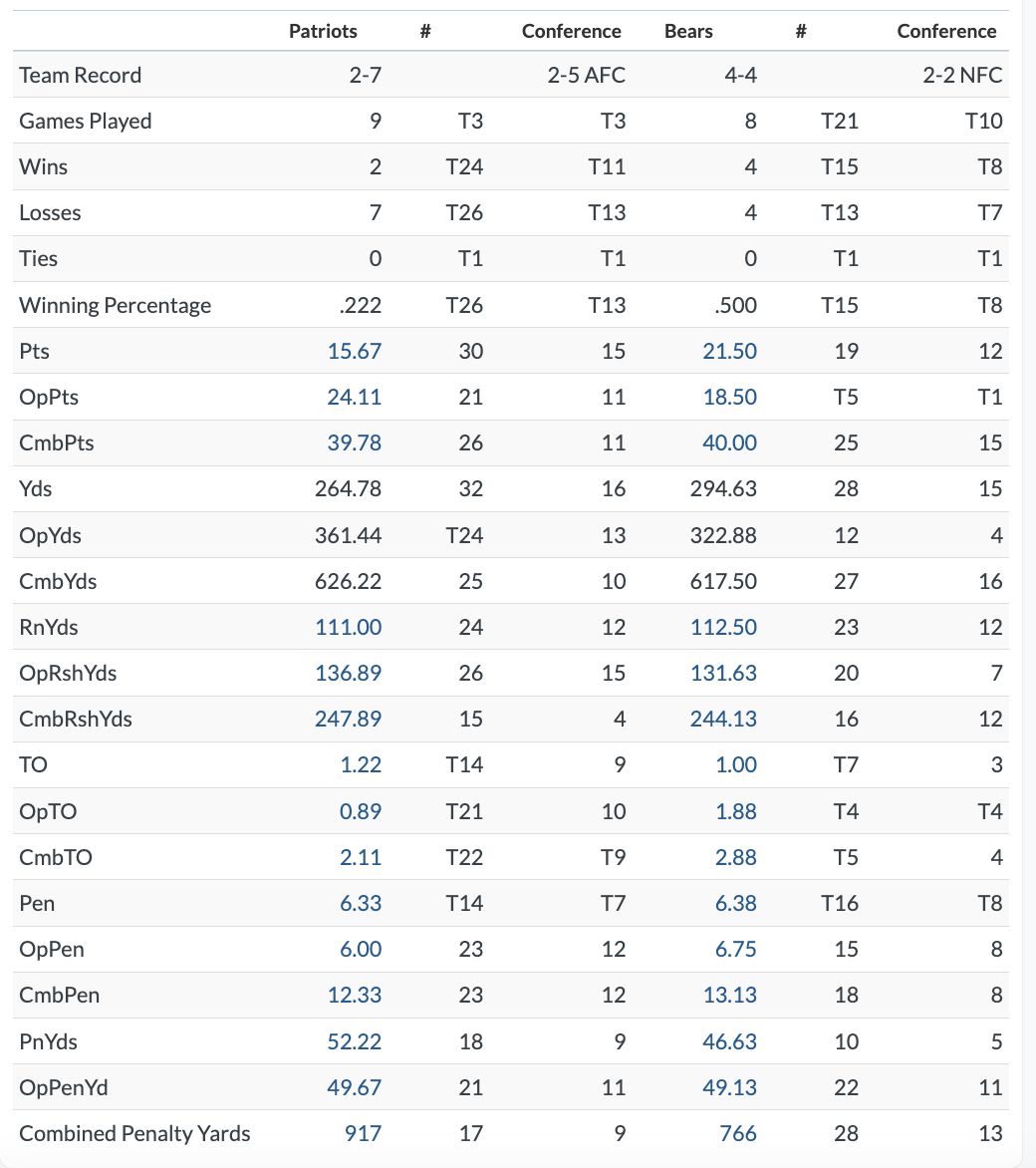Open Patriots points per game value 15.67
The height and width of the screenshot is (1168, 1036).
click(354, 351)
